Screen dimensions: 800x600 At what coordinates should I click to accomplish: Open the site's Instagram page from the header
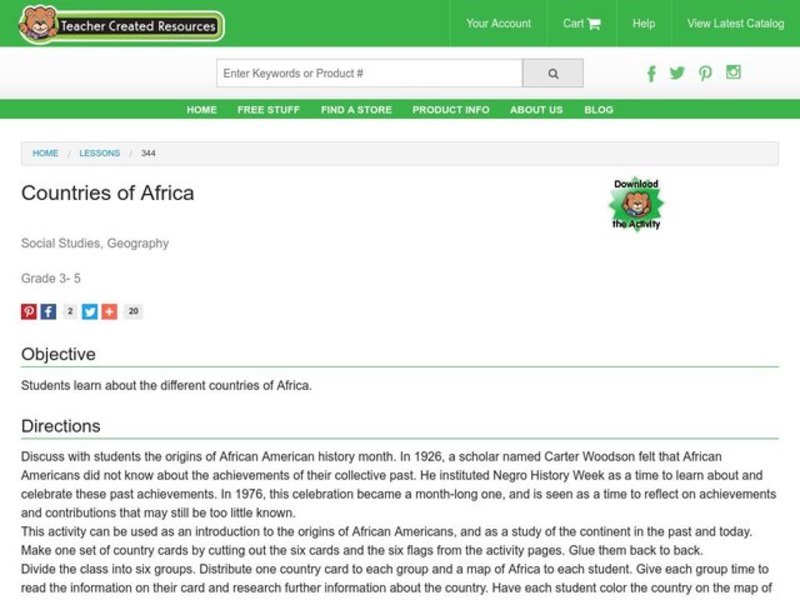pos(732,73)
